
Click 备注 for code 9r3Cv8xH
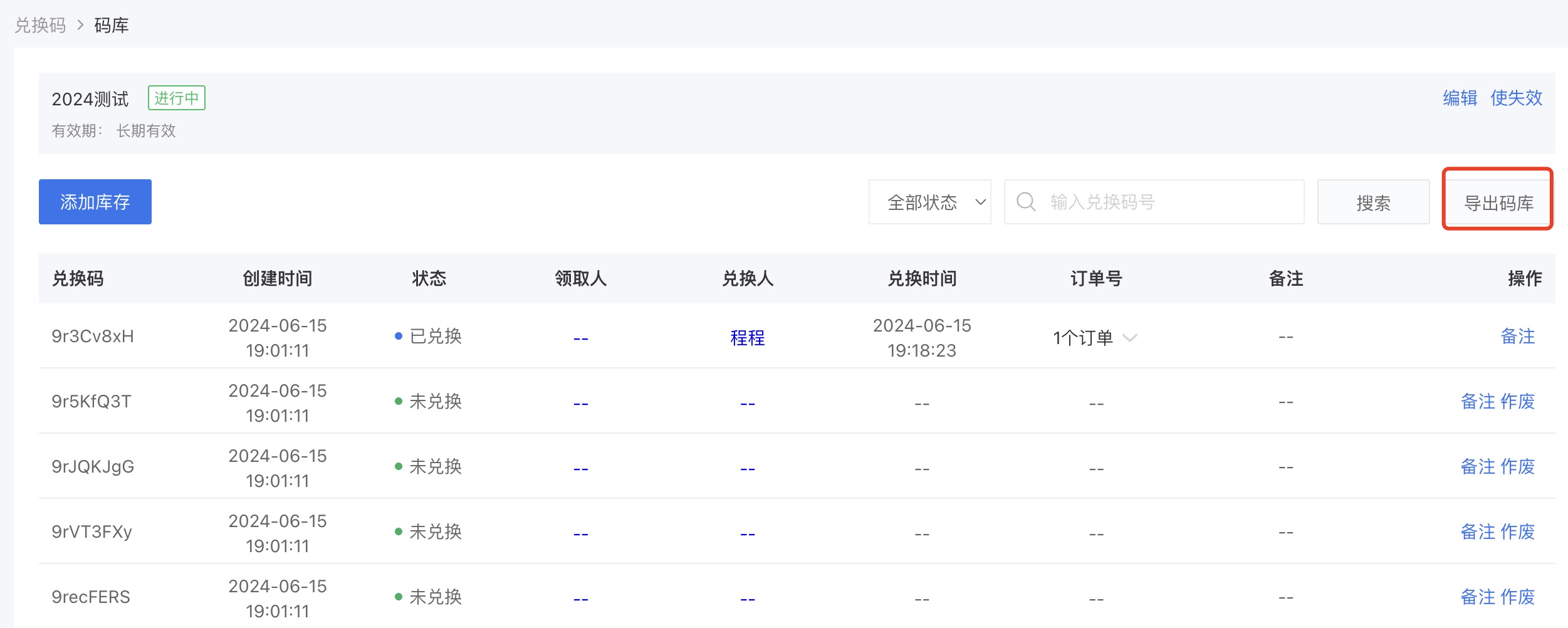[1517, 337]
